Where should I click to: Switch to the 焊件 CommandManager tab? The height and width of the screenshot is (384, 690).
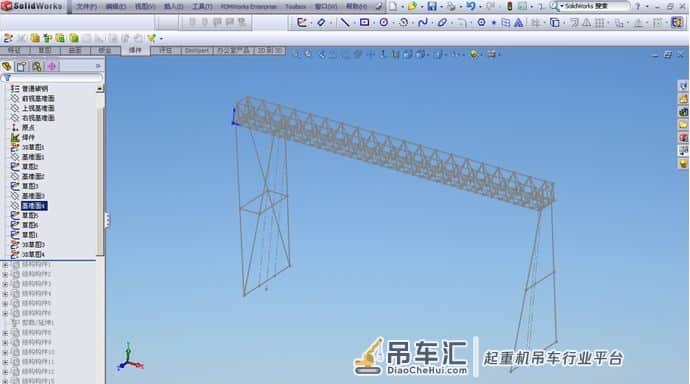click(x=135, y=50)
